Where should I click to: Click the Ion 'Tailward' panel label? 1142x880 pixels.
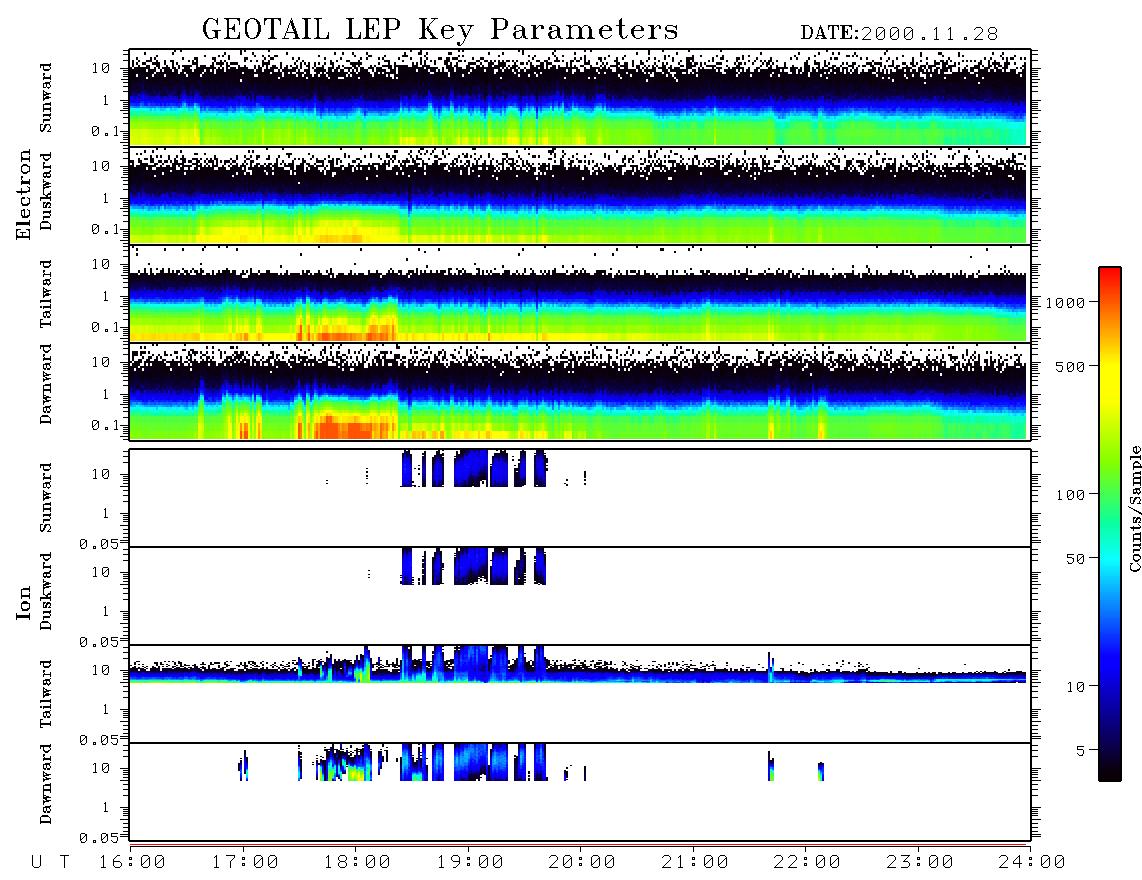tap(46, 694)
